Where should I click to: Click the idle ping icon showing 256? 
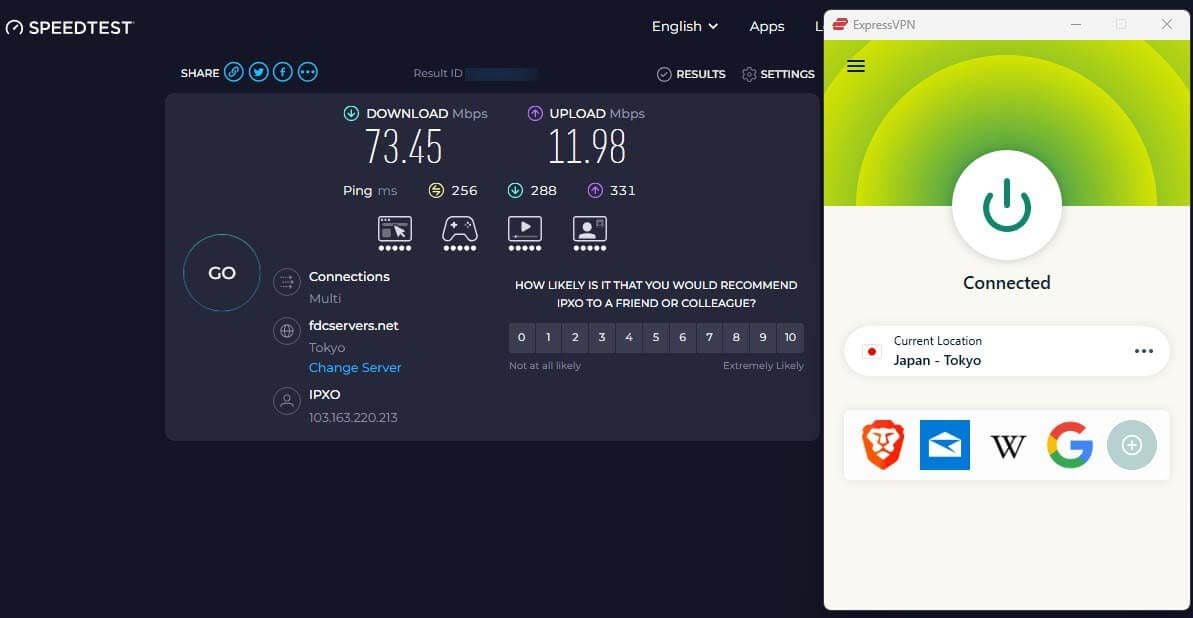(436, 190)
